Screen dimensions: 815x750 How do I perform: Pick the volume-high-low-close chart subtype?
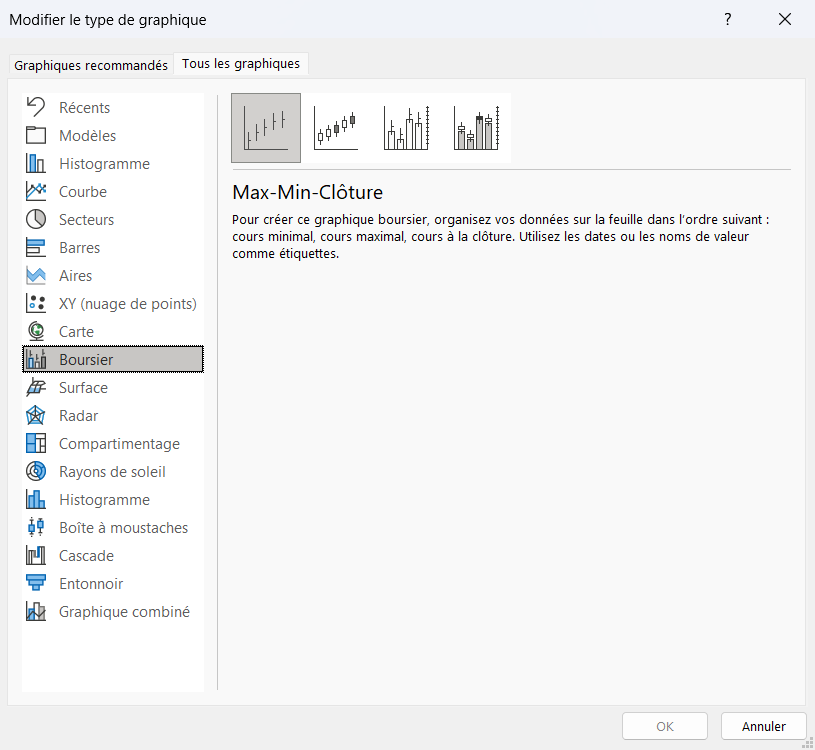coord(406,128)
